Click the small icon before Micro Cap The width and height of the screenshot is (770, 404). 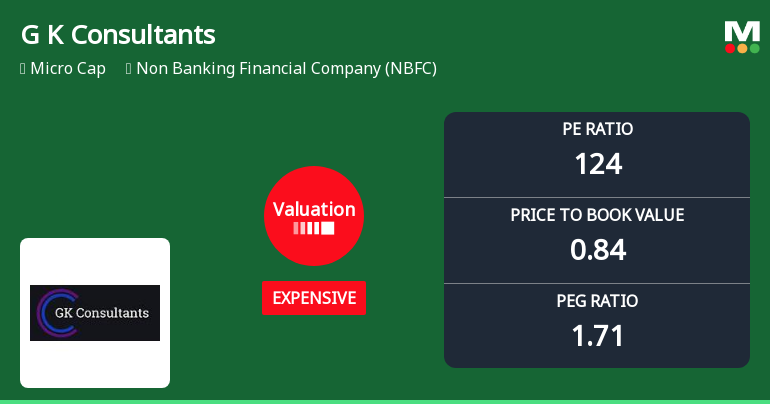coord(23,69)
